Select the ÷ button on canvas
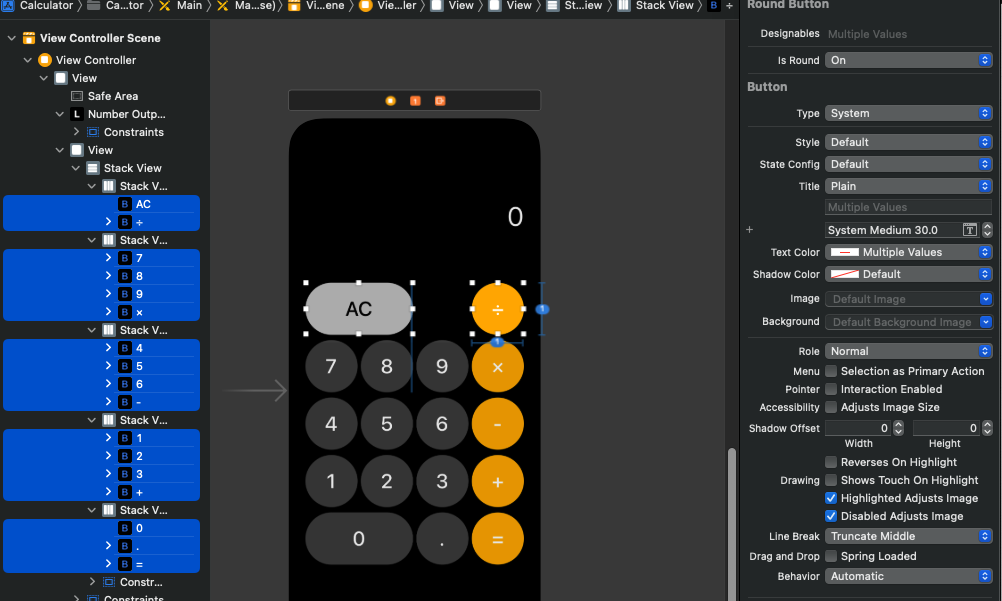1002x601 pixels. coord(497,309)
